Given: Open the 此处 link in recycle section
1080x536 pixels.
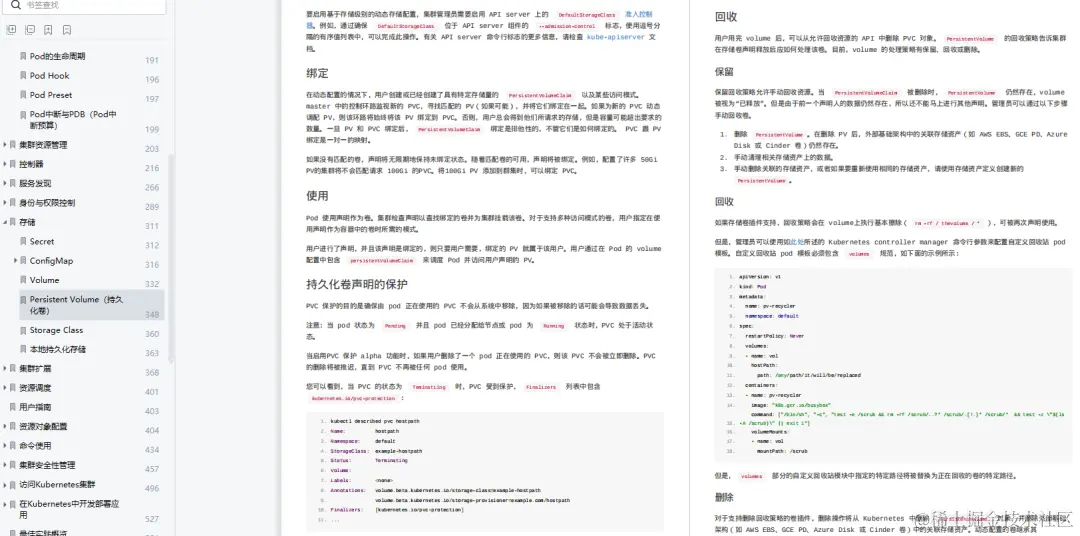Looking at the screenshot, I should pyautogui.click(x=796, y=243).
